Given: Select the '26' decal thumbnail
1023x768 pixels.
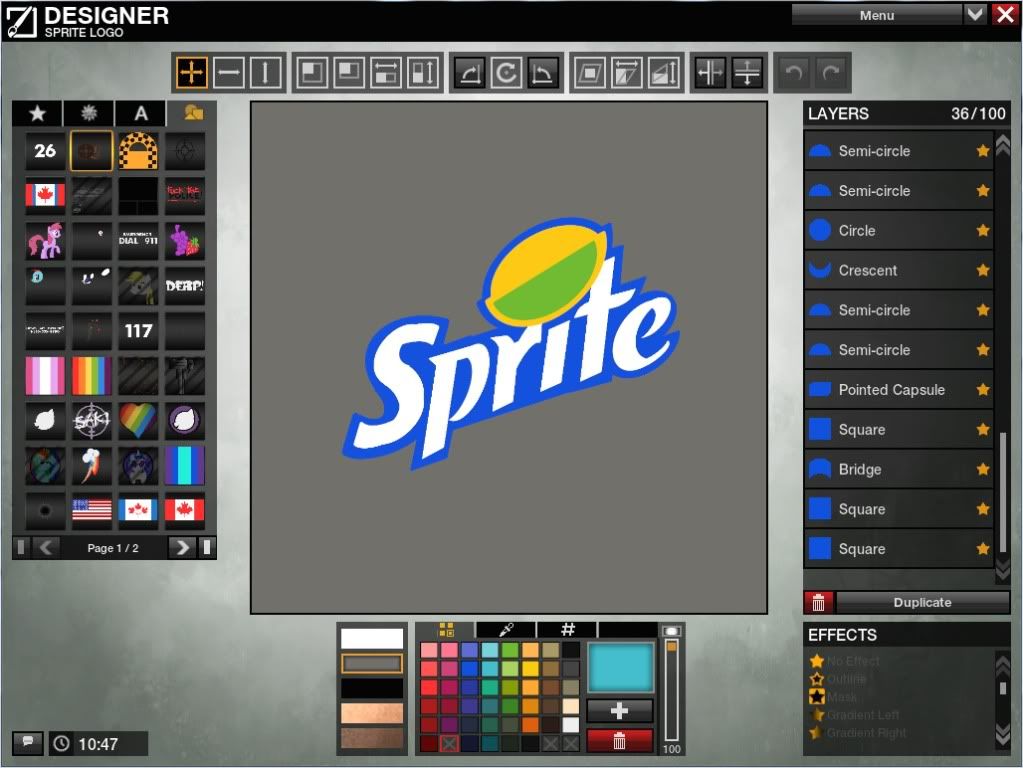Looking at the screenshot, I should [45, 151].
